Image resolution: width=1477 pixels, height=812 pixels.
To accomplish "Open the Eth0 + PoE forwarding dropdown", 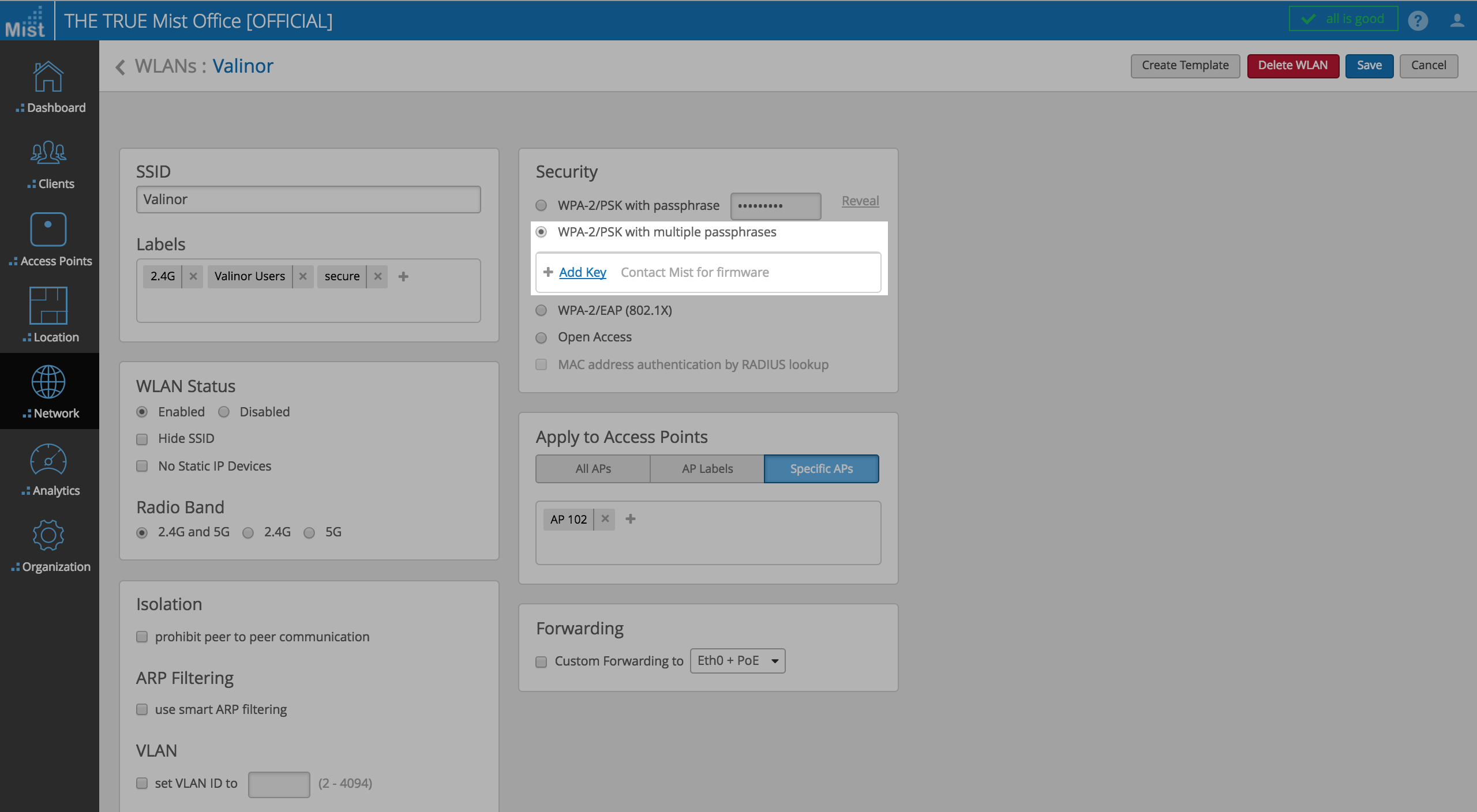I will pos(737,661).
